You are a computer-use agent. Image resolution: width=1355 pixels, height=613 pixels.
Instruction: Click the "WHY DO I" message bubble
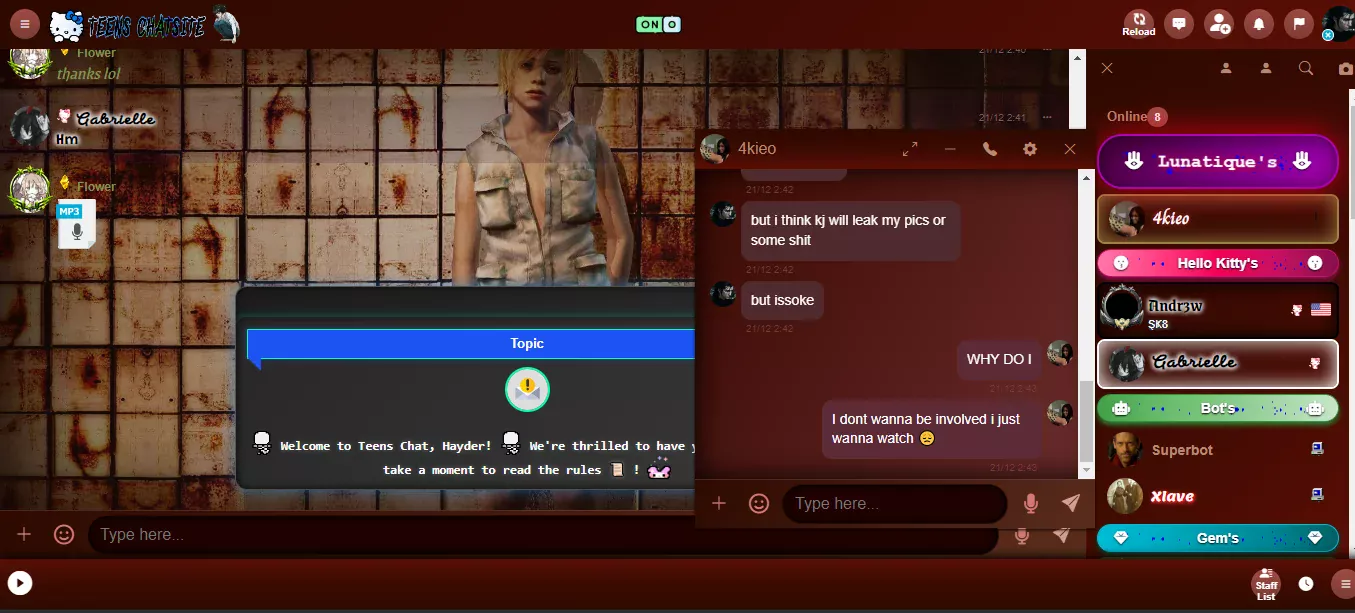pos(999,359)
